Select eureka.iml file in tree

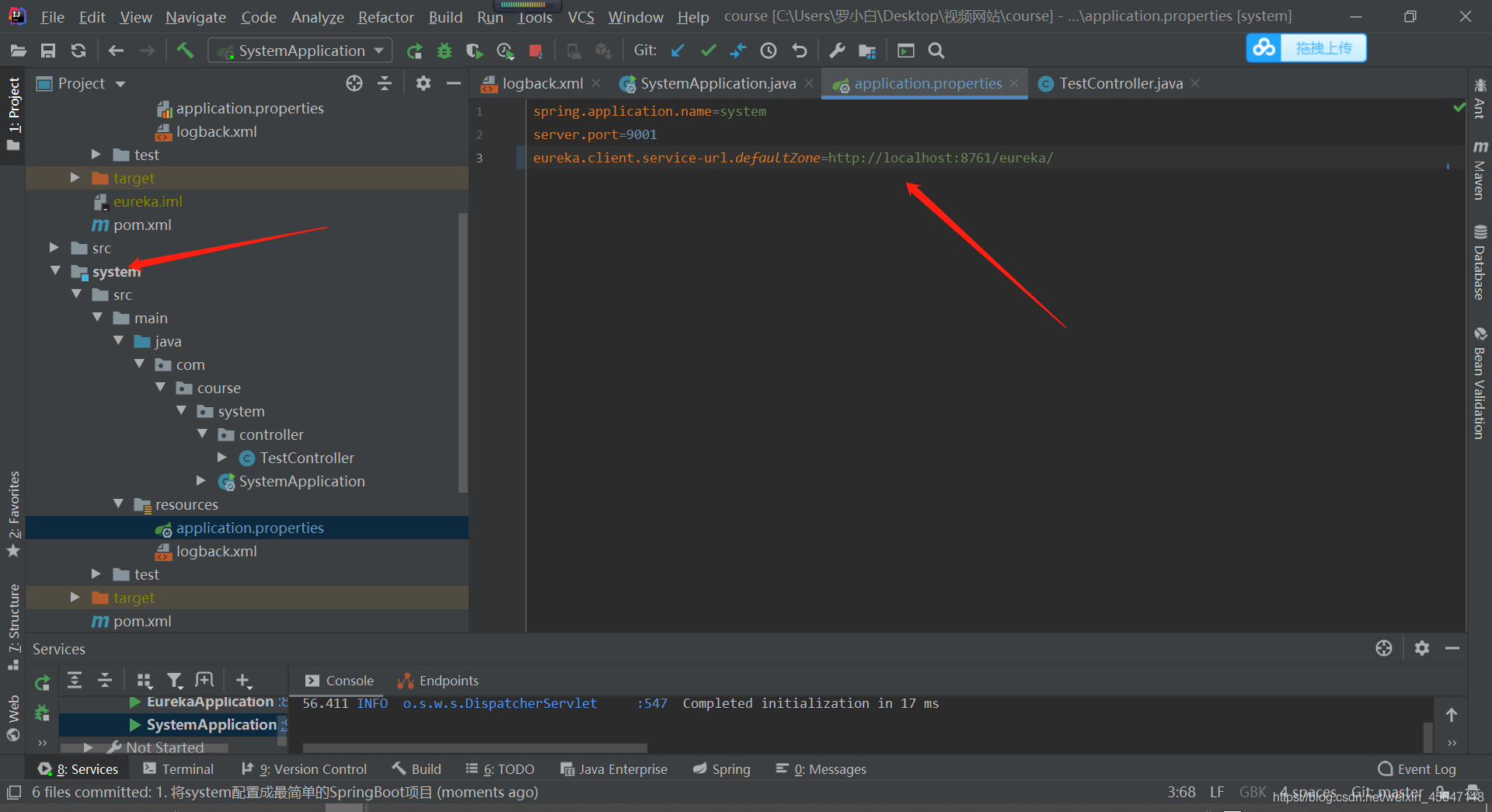(148, 201)
